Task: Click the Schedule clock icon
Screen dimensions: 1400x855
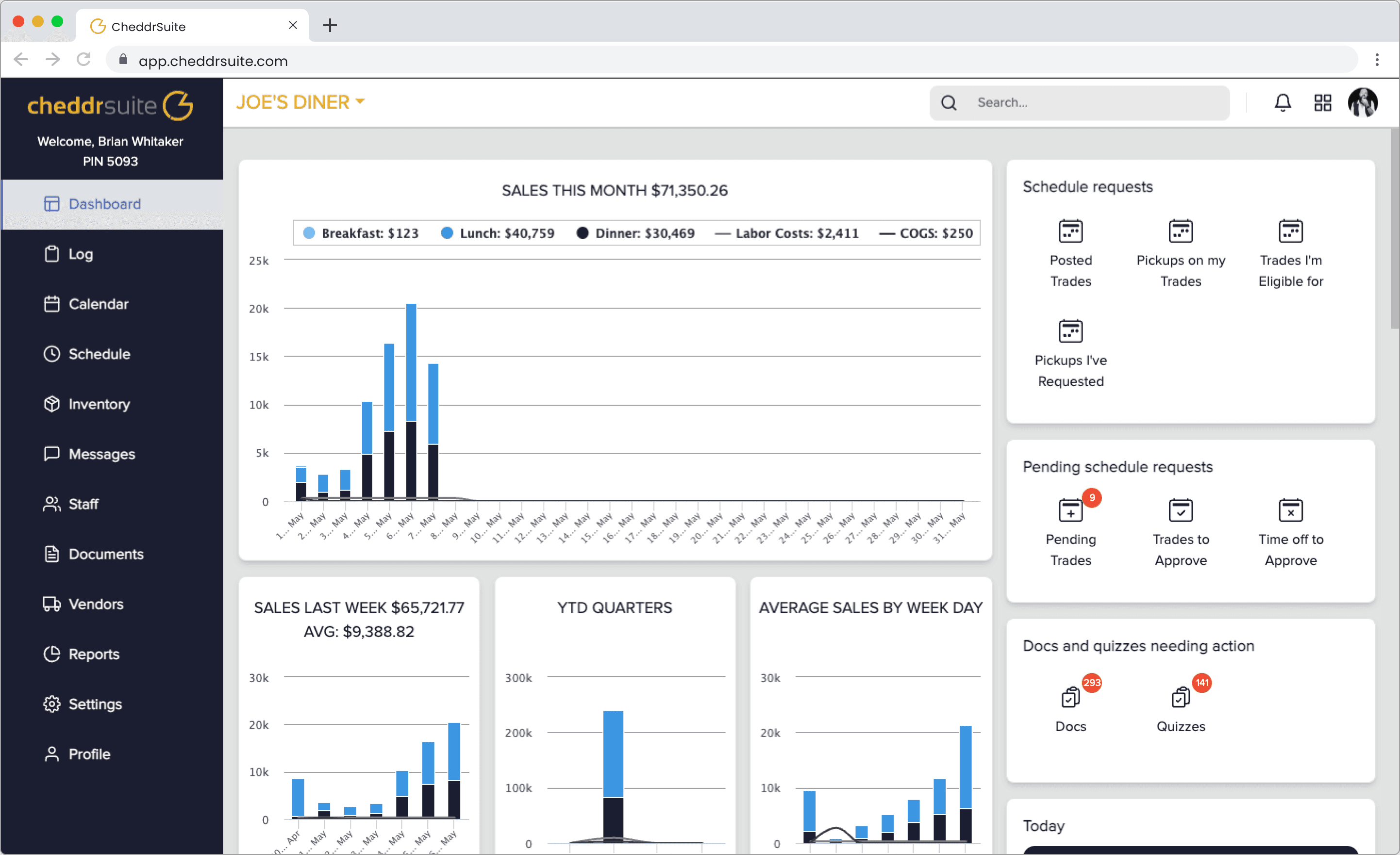Action: 52,353
